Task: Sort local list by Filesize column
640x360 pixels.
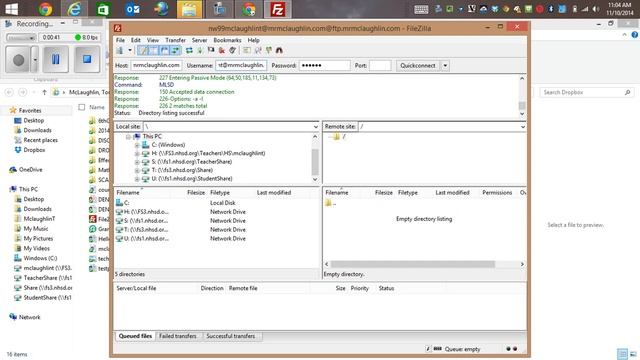Action: (196, 193)
